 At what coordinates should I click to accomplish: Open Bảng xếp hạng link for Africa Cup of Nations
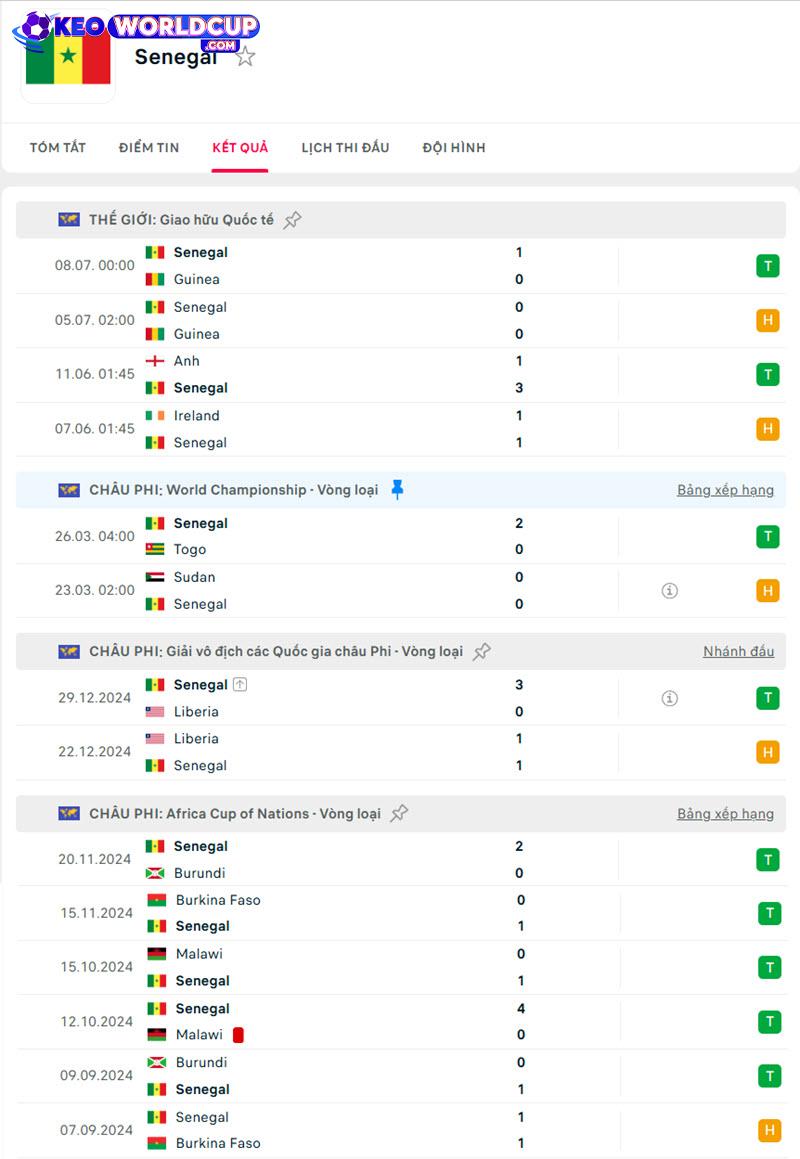tap(725, 814)
